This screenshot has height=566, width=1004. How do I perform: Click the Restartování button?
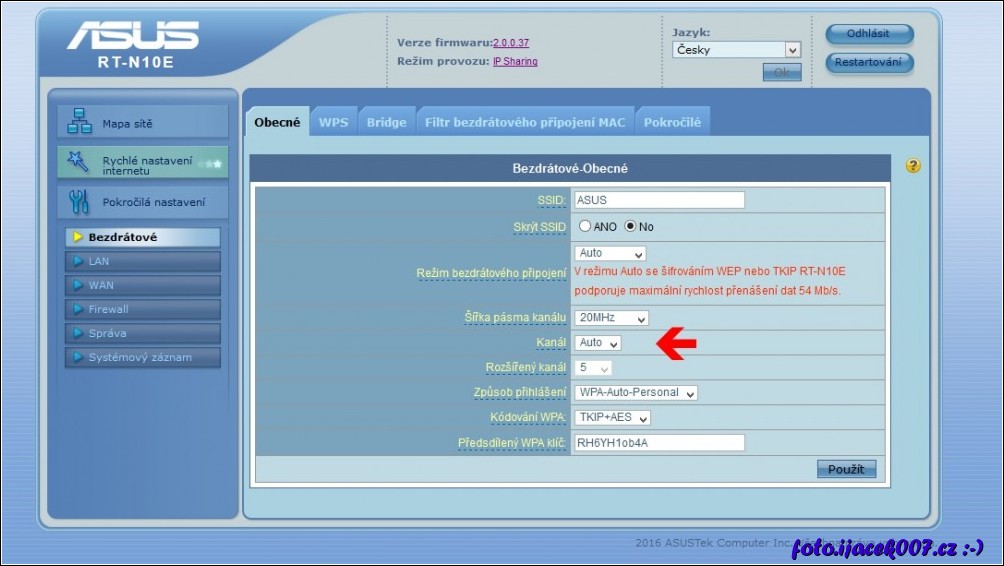pyautogui.click(x=868, y=63)
